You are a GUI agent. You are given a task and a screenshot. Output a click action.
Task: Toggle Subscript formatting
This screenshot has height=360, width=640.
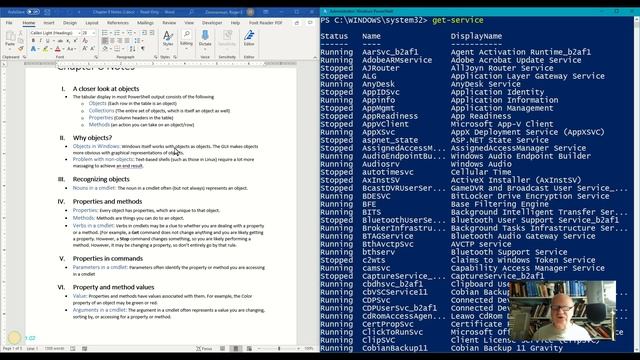click(x=68, y=41)
